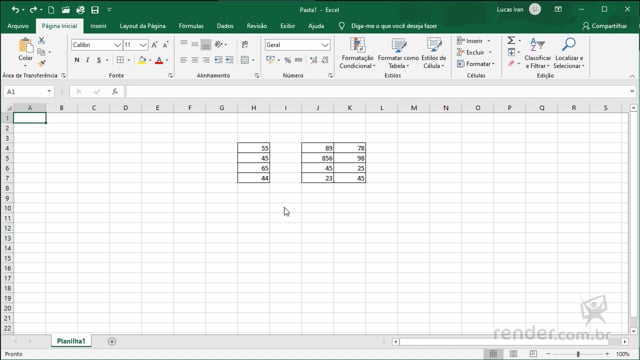Click the Redo arrow in quick access toolbar
Screen dimensions: 640x360
click(33, 10)
